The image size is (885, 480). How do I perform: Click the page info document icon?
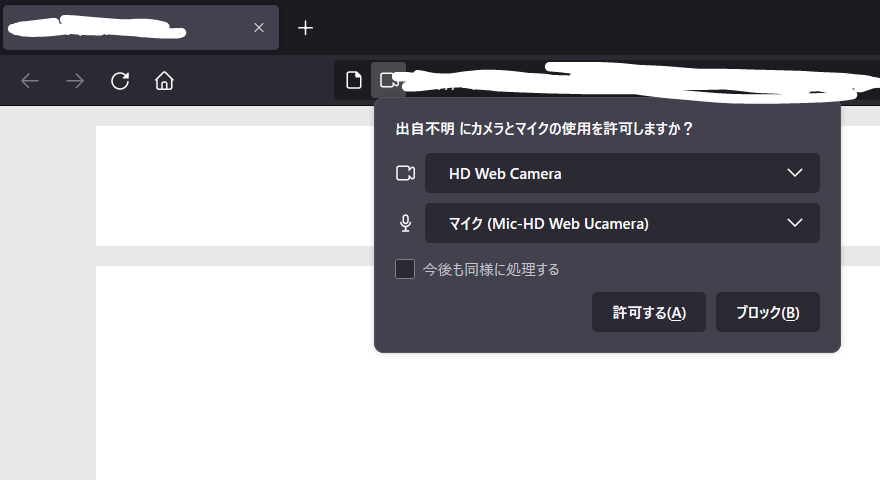[354, 81]
